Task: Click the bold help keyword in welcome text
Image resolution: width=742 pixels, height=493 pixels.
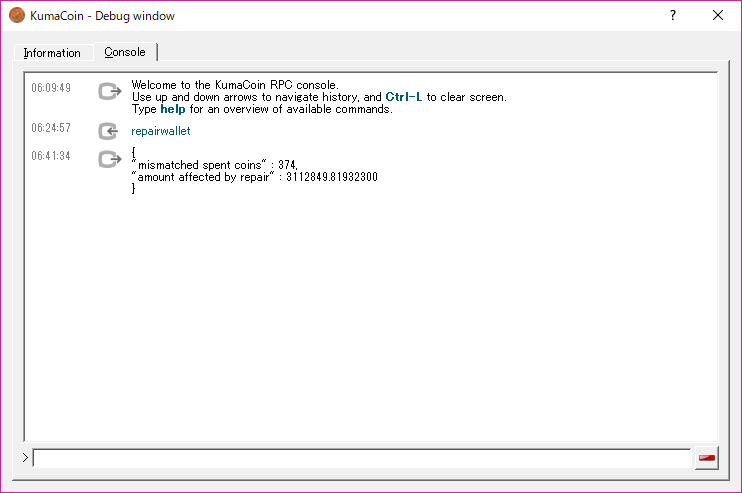Action: click(x=172, y=109)
